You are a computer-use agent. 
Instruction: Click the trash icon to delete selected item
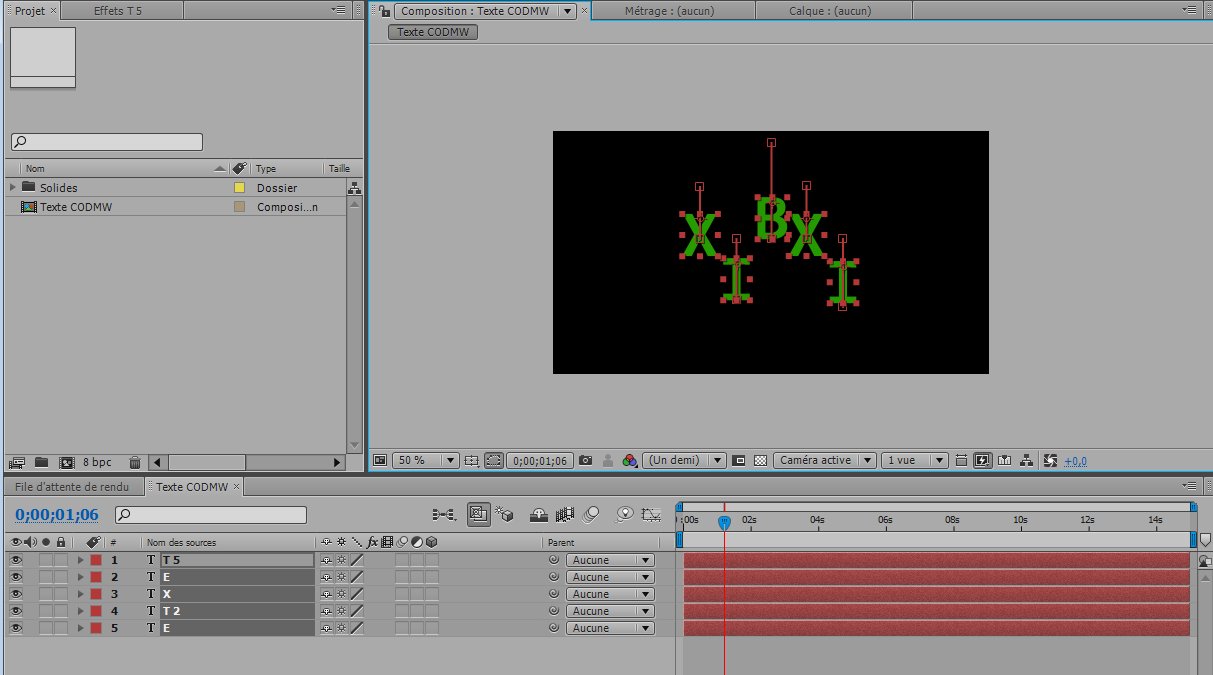[135, 462]
